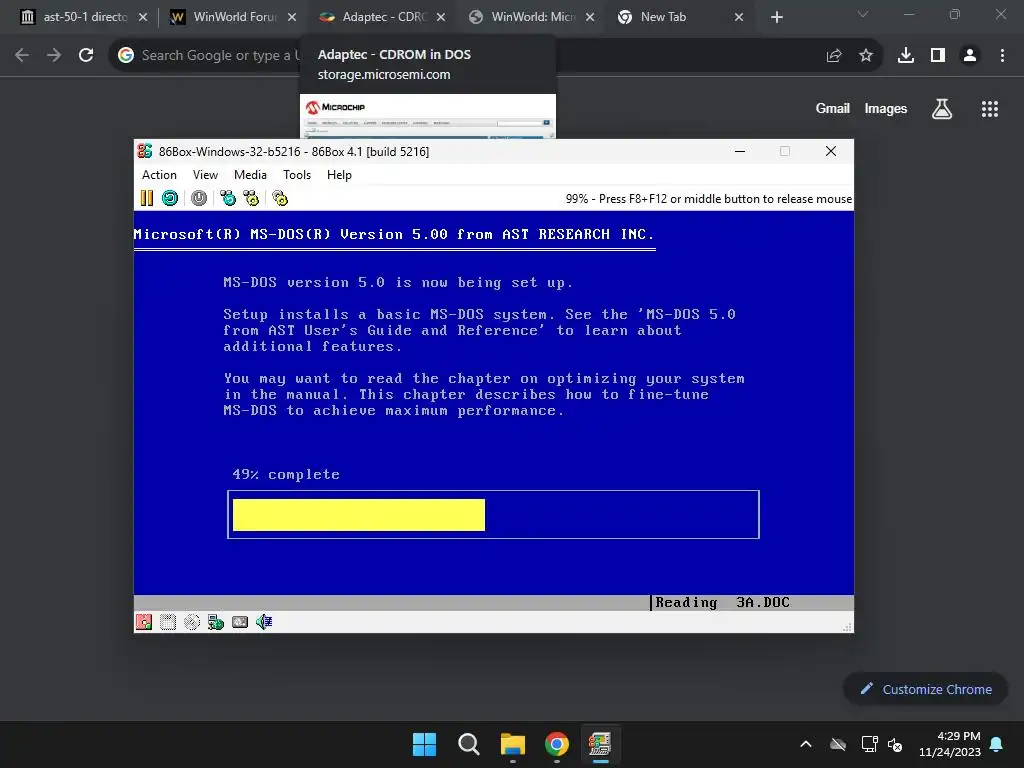This screenshot has height=768, width=1024.
Task: Pause the emulated machine in 86Box
Action: (x=147, y=198)
